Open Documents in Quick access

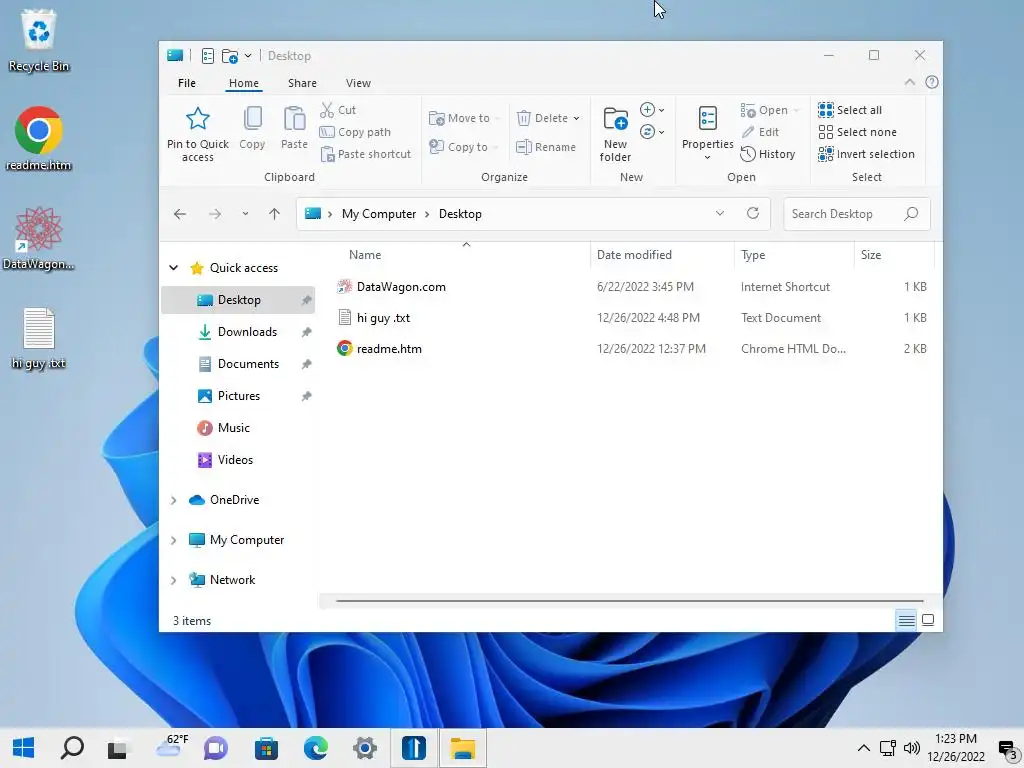point(239,364)
